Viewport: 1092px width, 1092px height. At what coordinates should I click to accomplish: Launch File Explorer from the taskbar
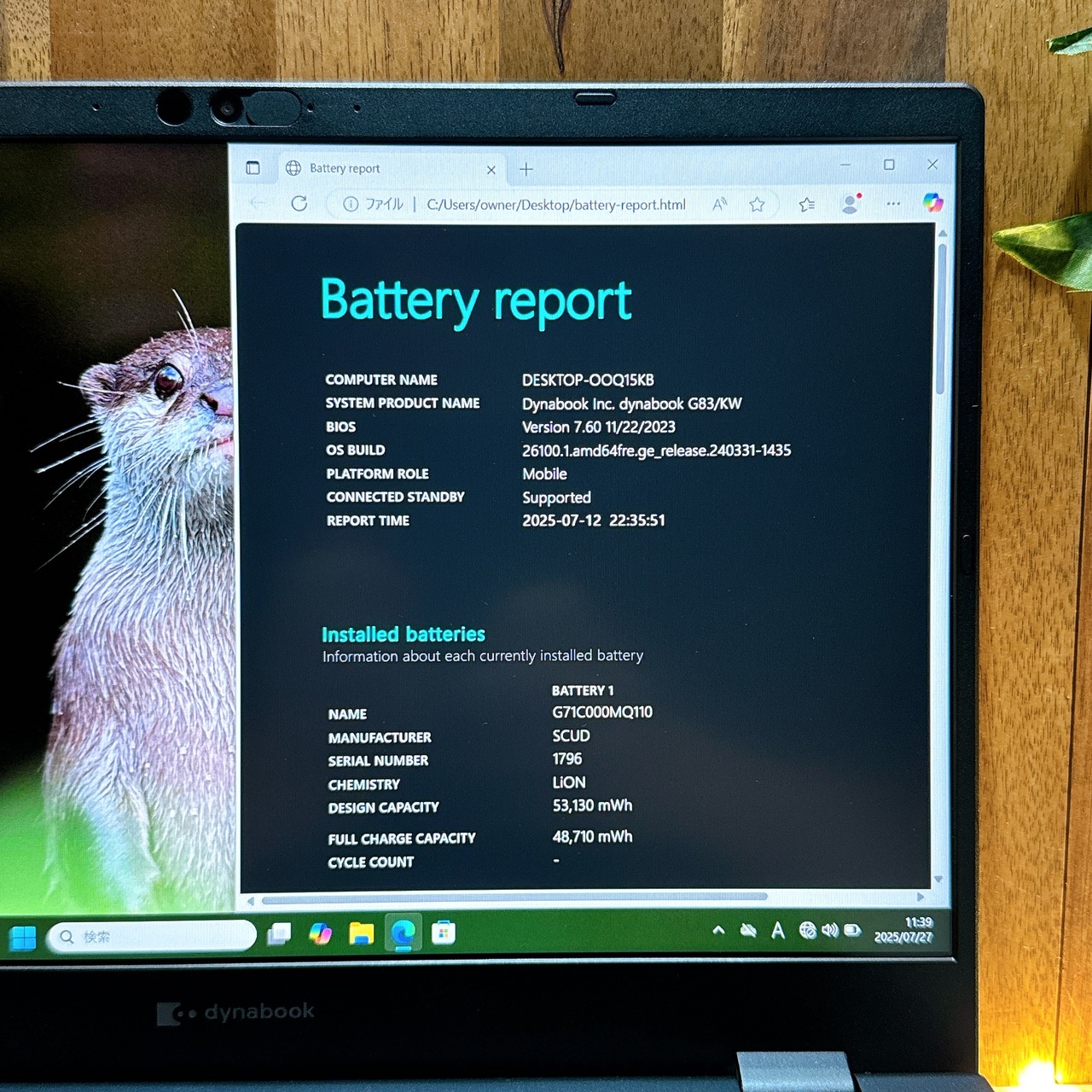[362, 934]
